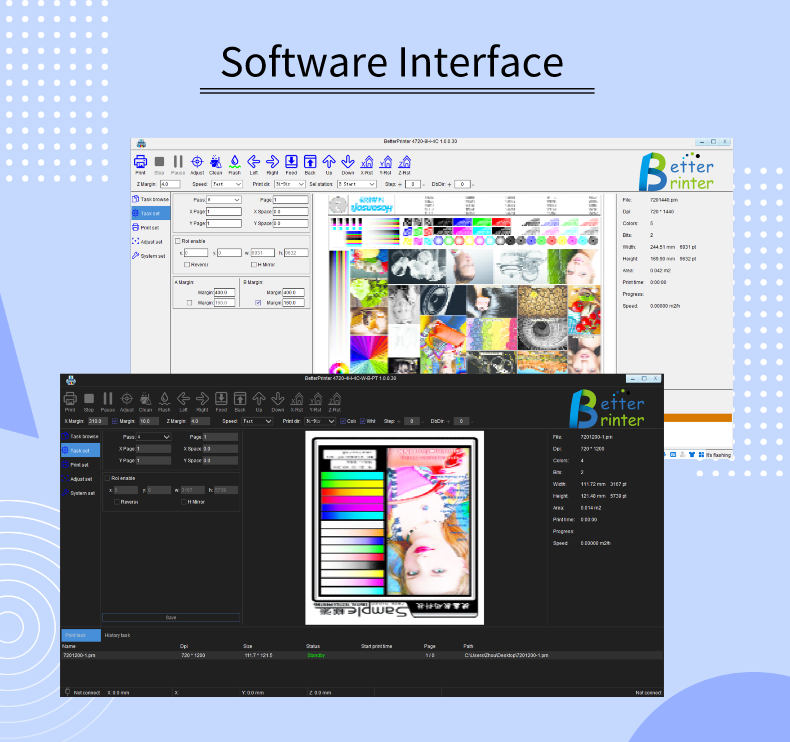Click the X Margin input field in the dark window

(x=97, y=421)
